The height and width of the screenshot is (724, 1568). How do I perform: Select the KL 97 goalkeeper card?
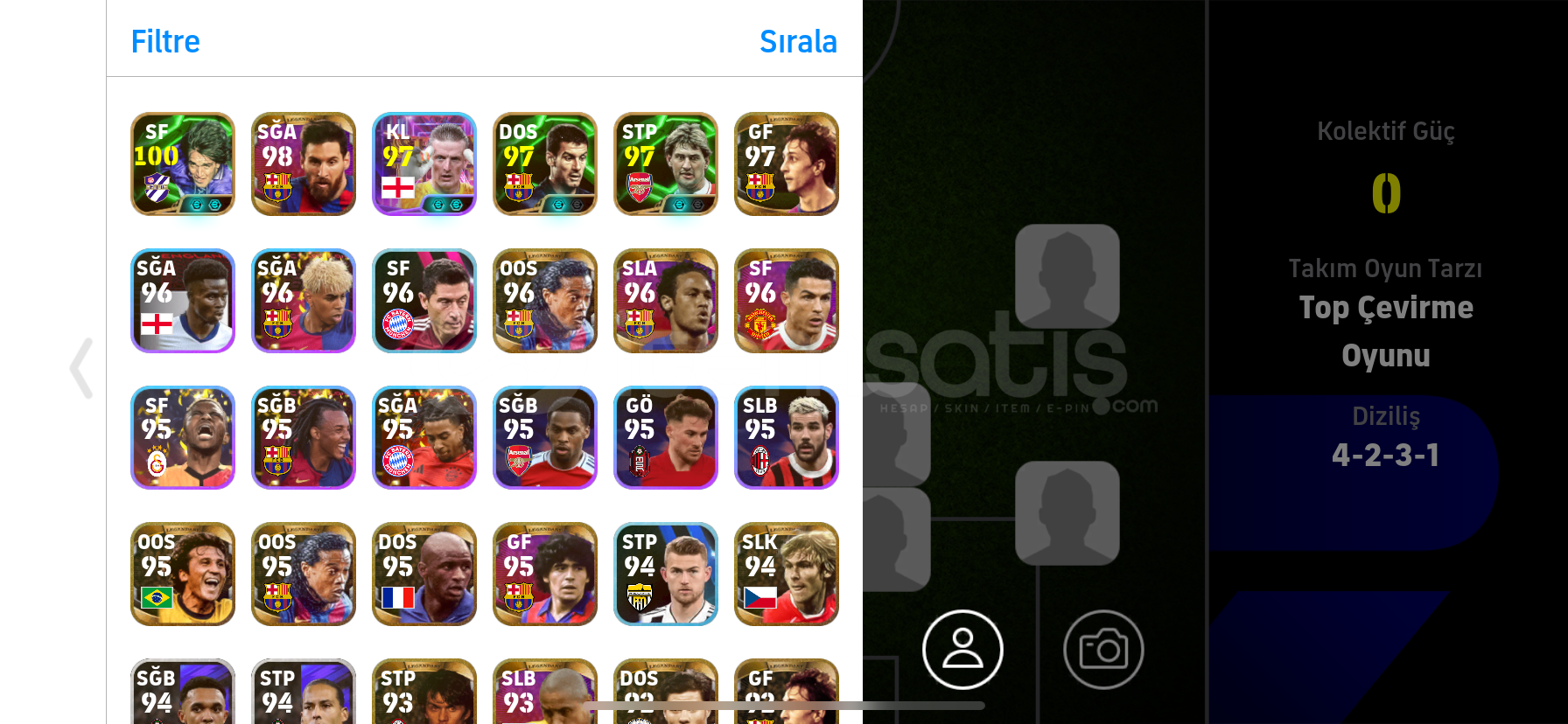424,164
